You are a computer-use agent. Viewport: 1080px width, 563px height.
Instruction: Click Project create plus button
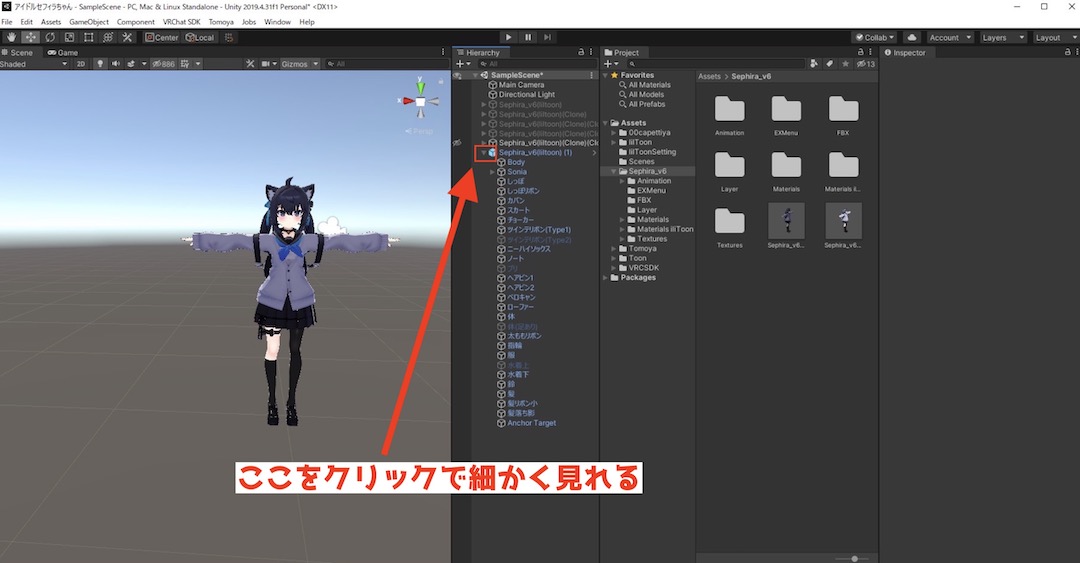tap(610, 64)
